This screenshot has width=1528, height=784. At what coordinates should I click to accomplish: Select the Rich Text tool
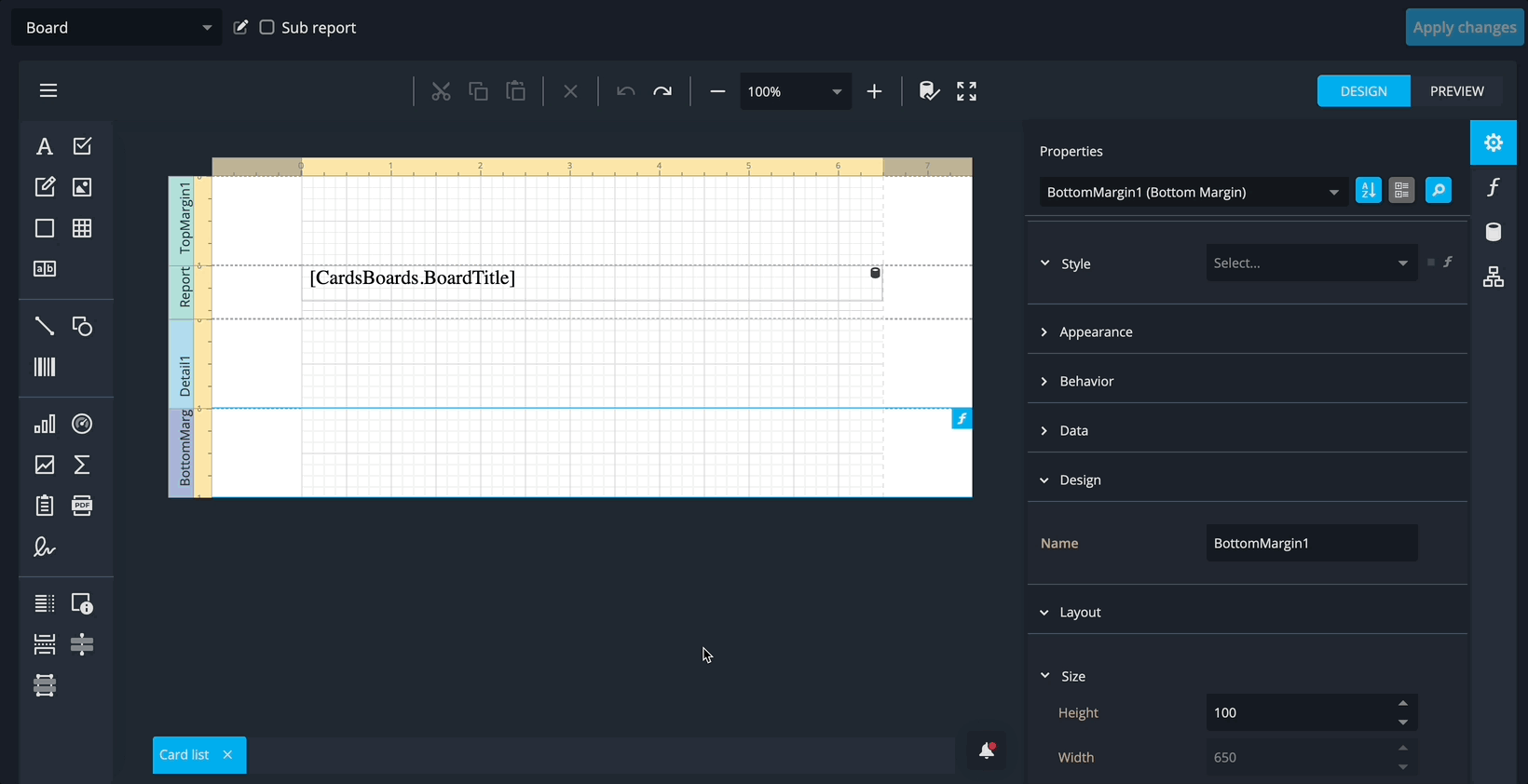(44, 187)
